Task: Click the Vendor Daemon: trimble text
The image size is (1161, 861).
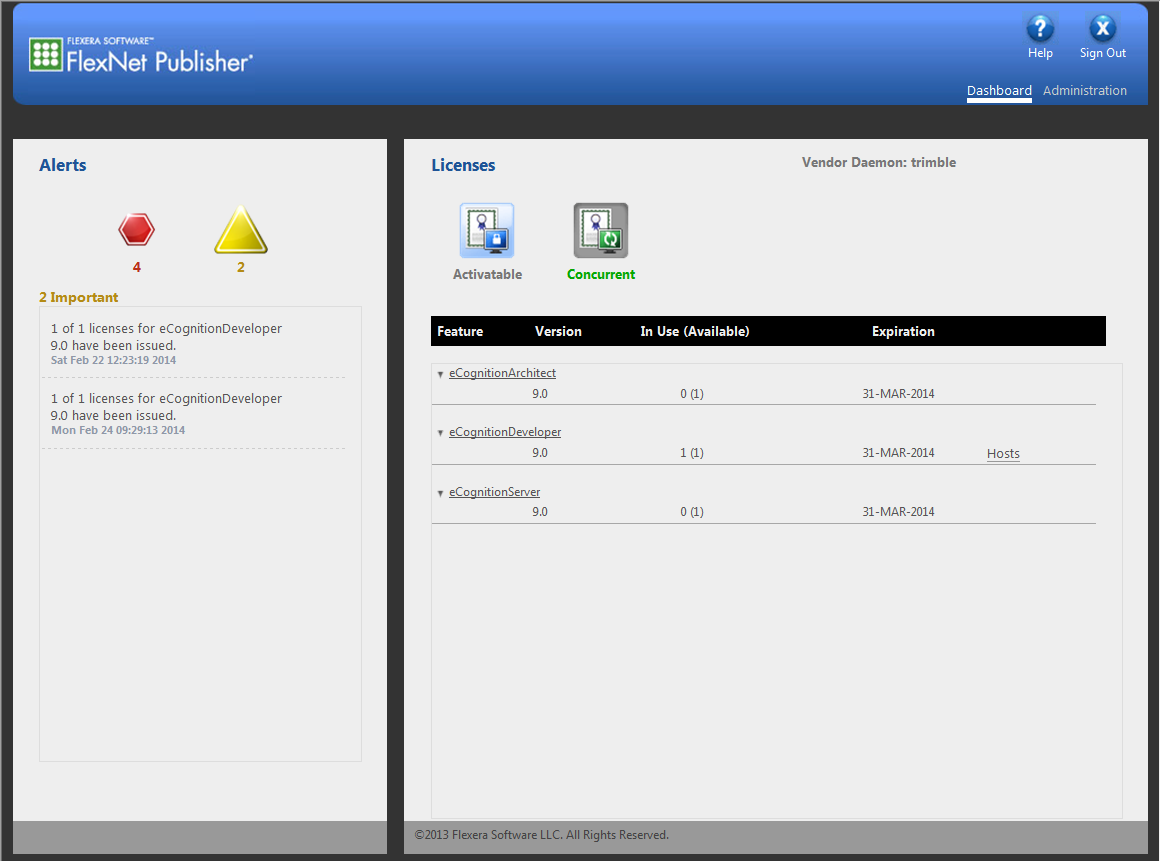Action: click(x=879, y=162)
